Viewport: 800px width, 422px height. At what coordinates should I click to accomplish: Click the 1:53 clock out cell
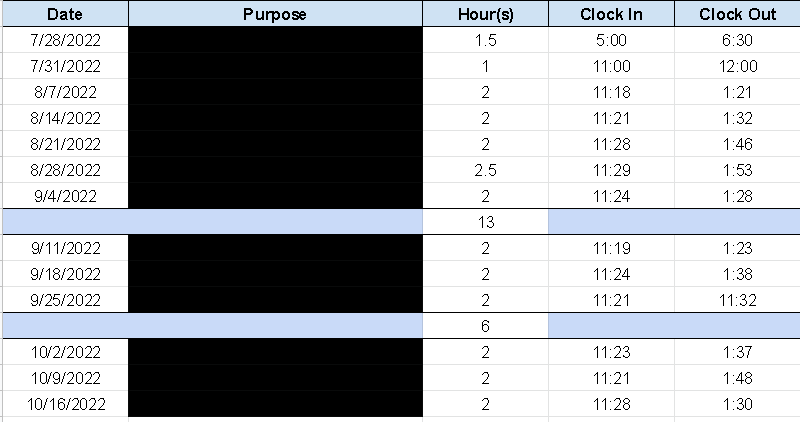click(x=737, y=170)
